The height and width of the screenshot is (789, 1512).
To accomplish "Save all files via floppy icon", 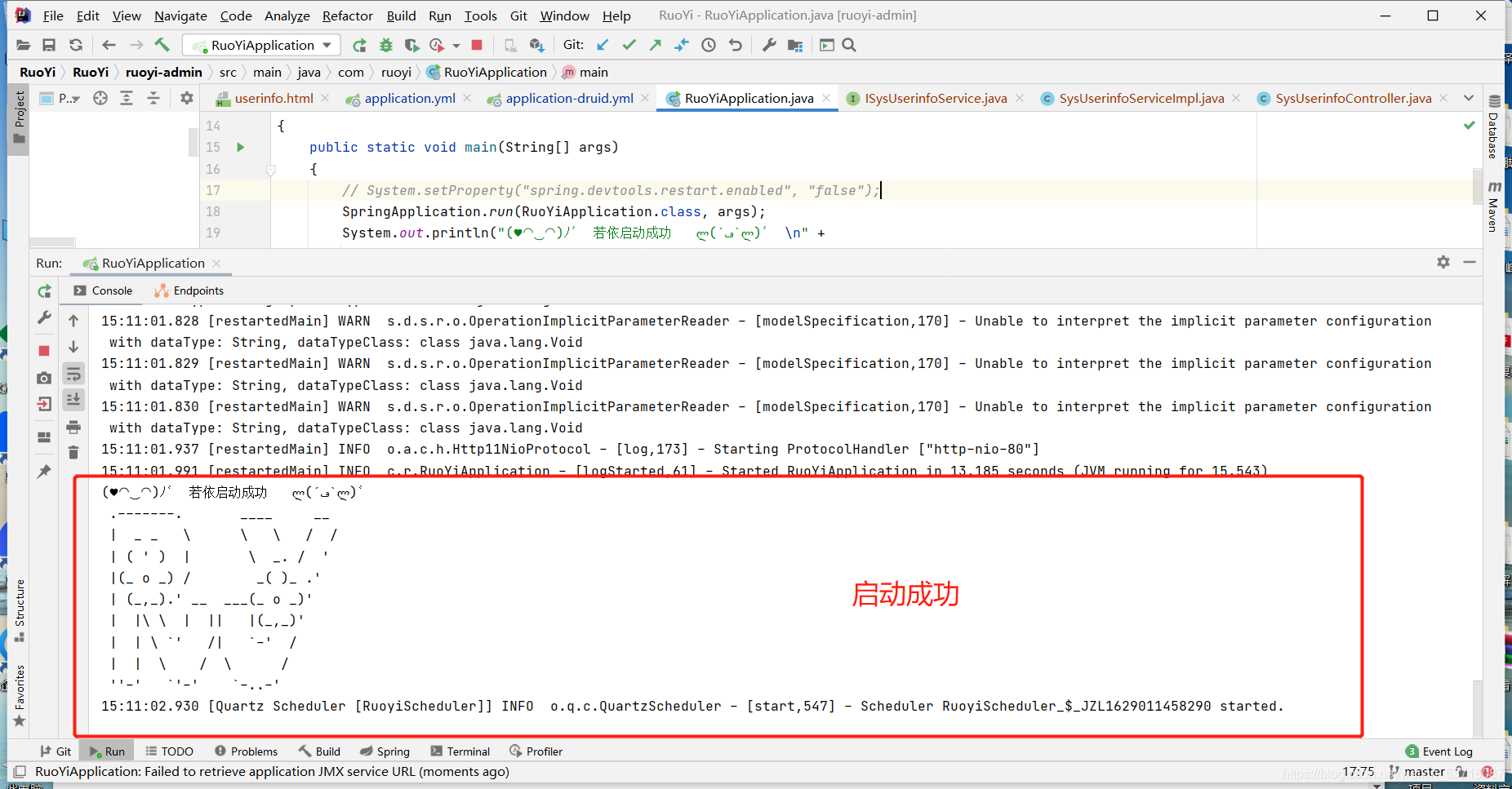I will 49,45.
